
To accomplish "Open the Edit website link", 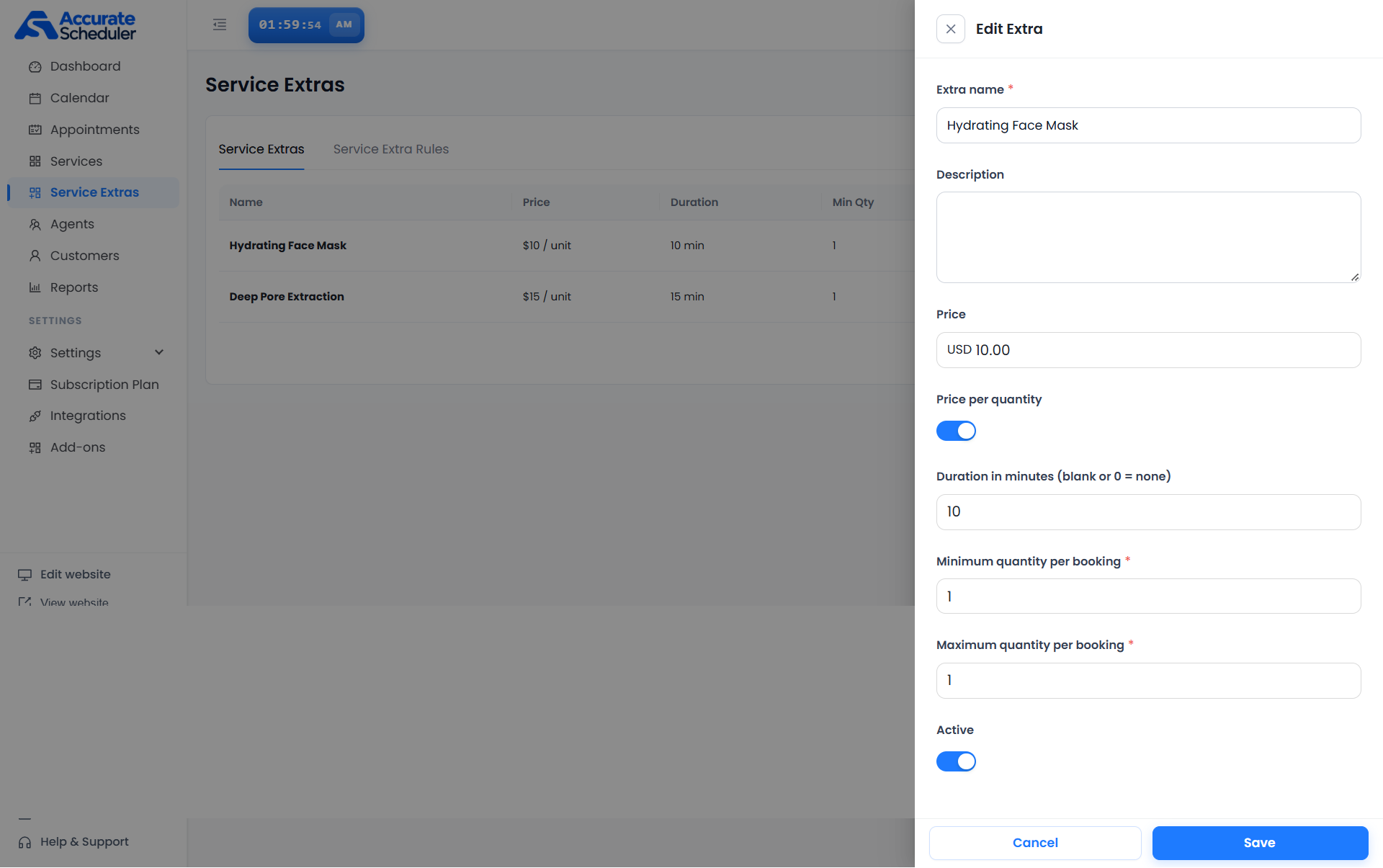I will 75,575.
